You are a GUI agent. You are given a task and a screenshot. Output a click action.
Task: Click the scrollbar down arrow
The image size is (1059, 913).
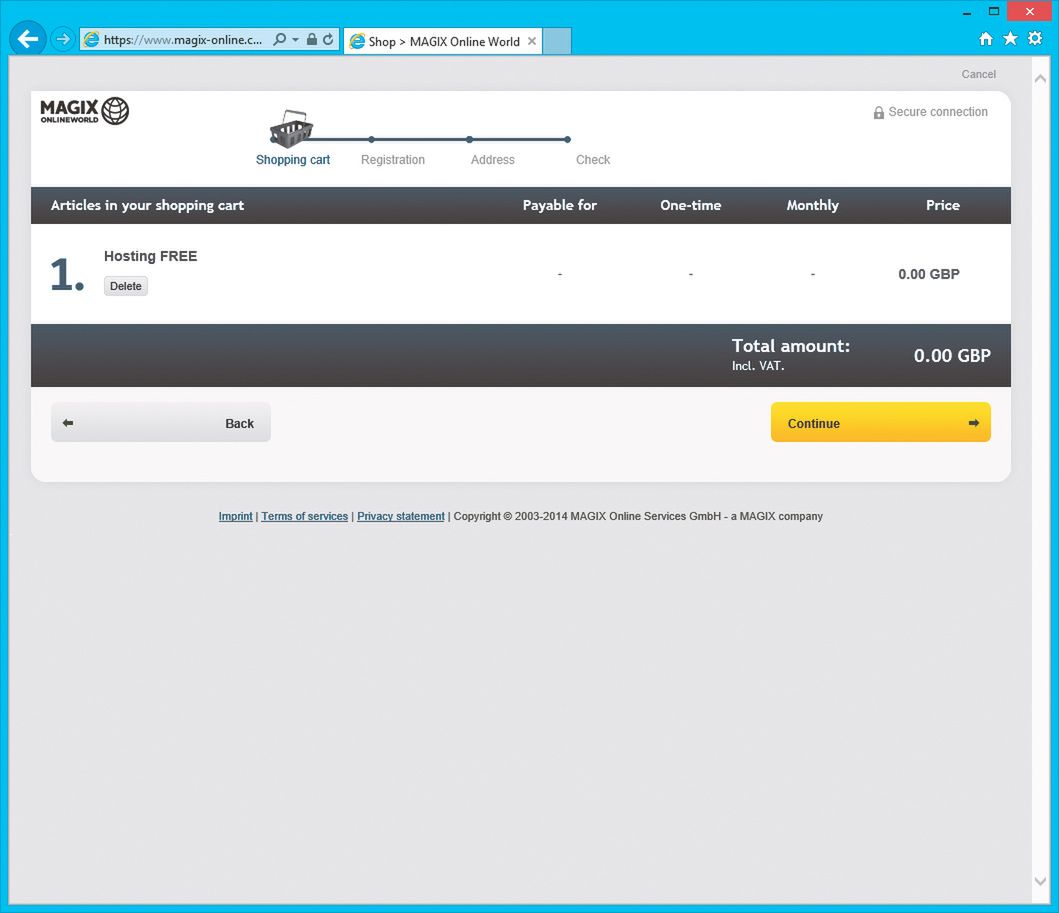pyautogui.click(x=1040, y=881)
